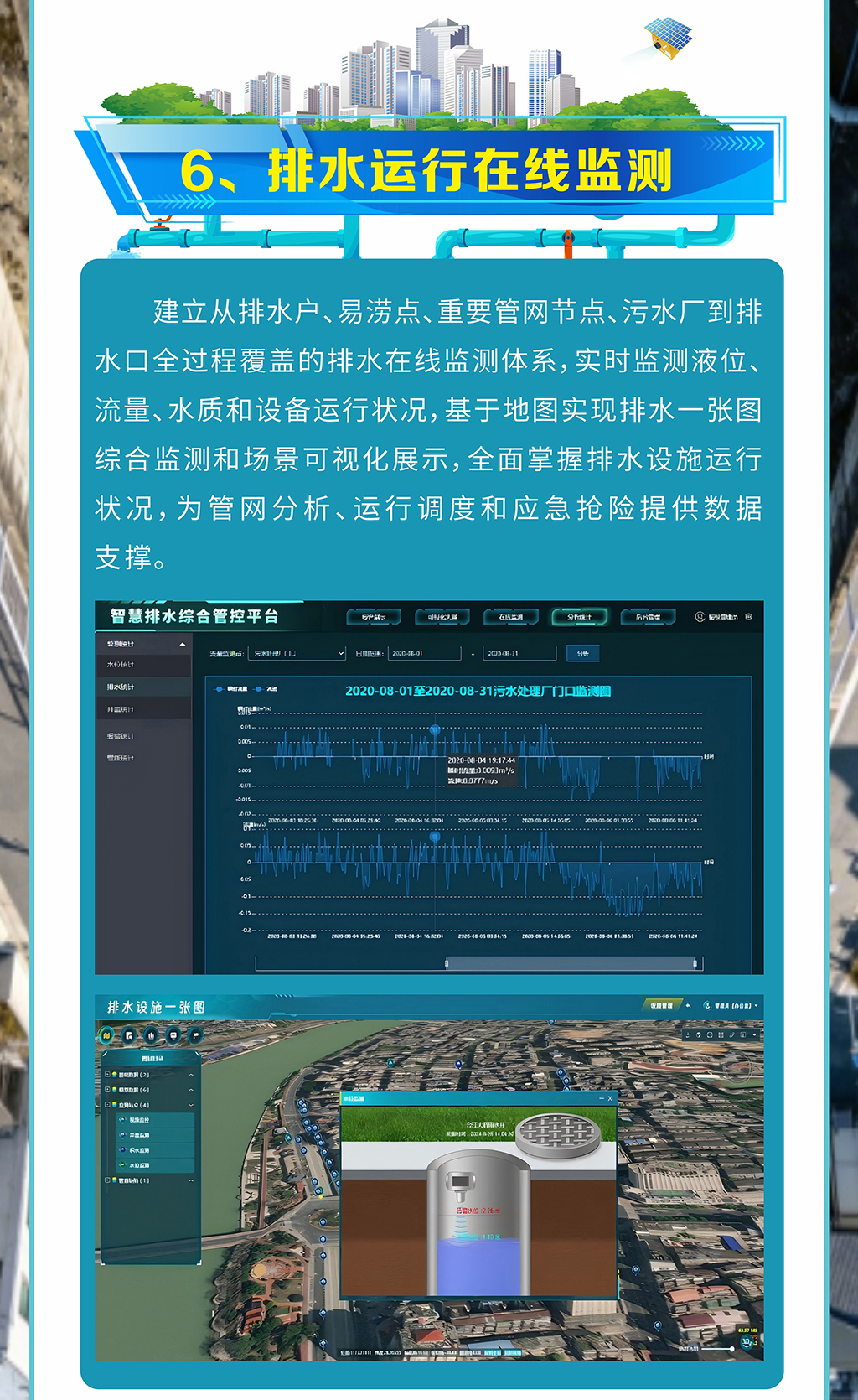Open the navigation tab right of 分析统计
Viewport: 858px width, 1400px height.
click(x=648, y=617)
